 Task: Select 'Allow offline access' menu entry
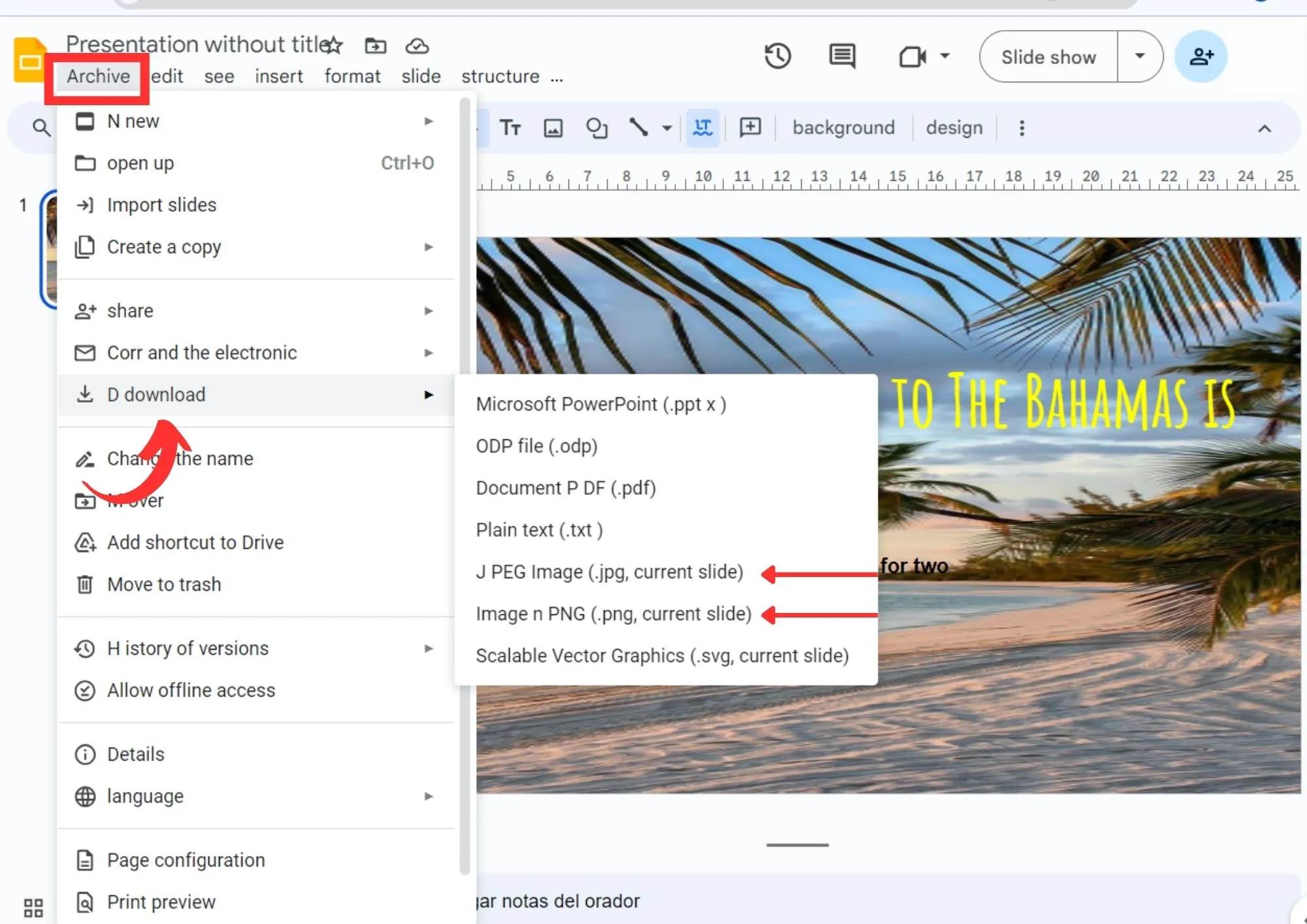coord(256,690)
